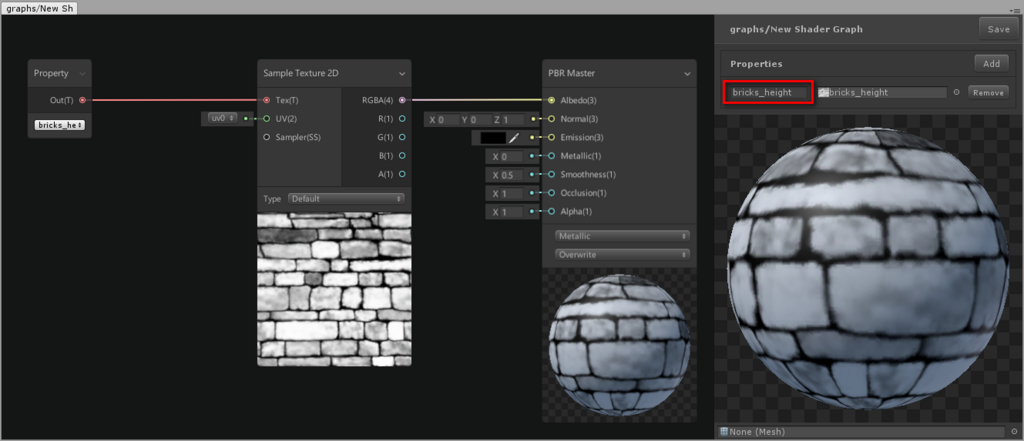This screenshot has width=1024, height=441.
Task: Edit the Smoothness X 0.5 field
Action: click(512, 175)
